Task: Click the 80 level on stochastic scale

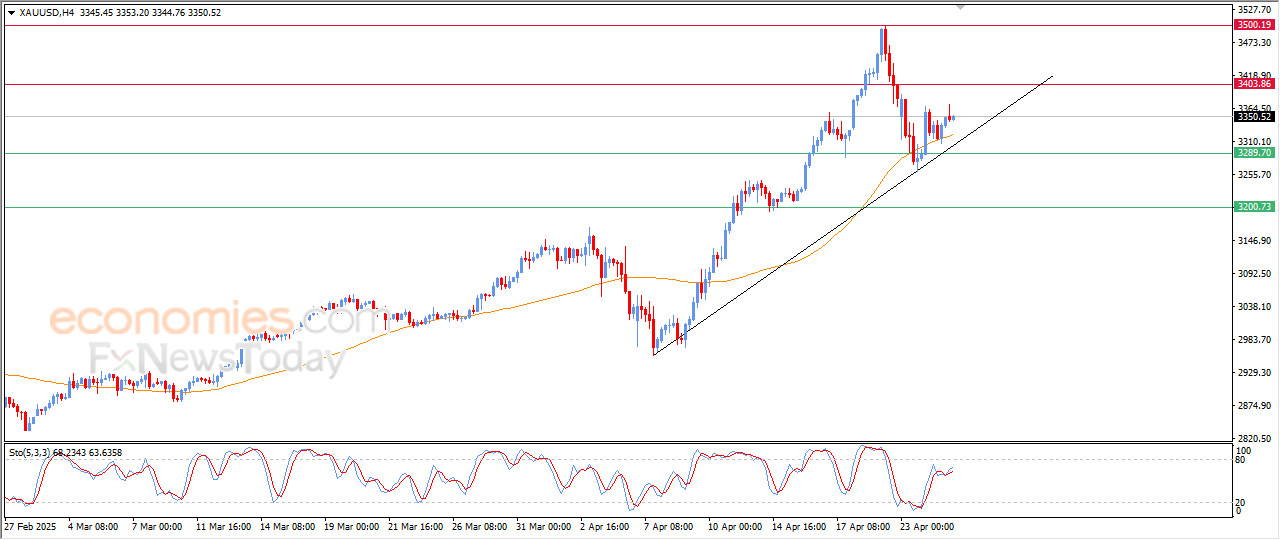Action: point(1239,460)
